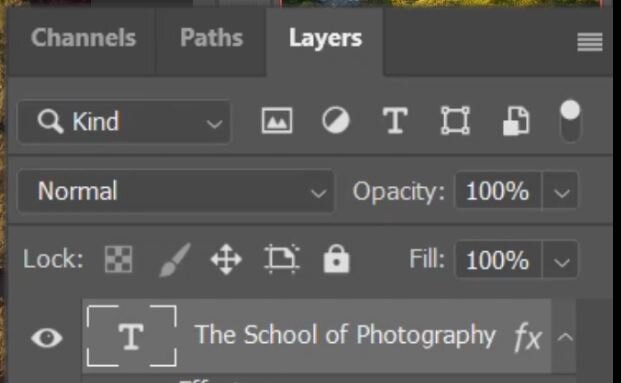Select the Layers tab

coord(325,38)
